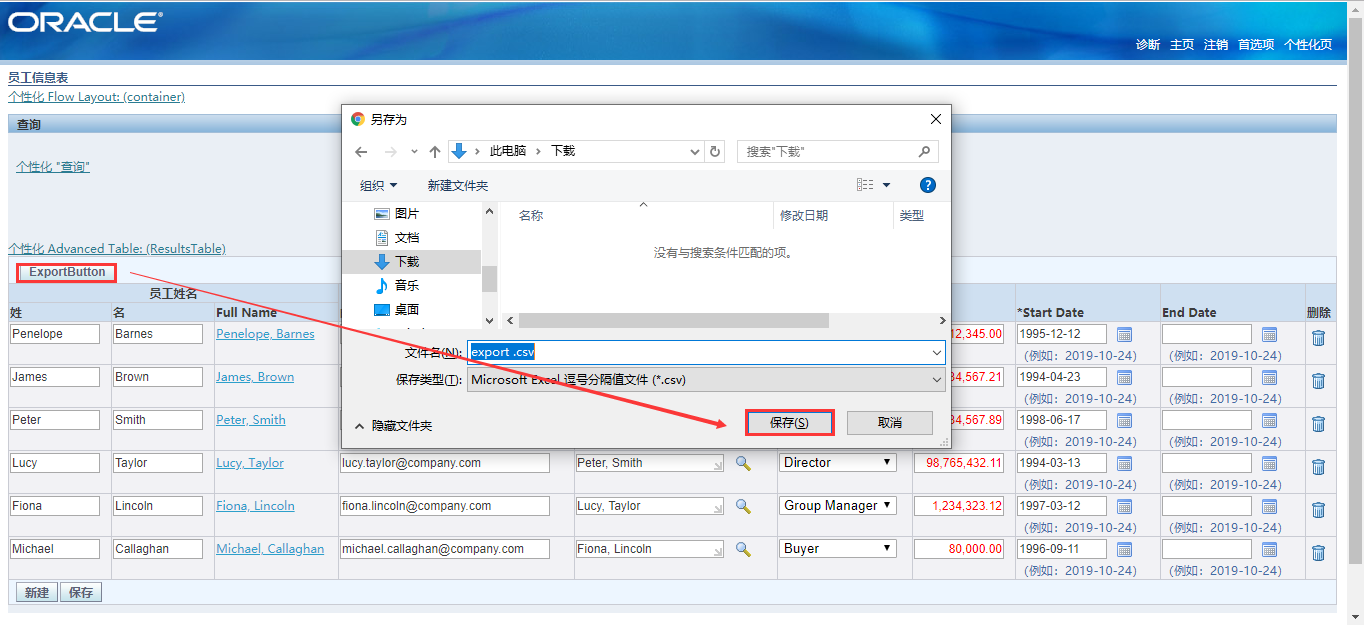Close the 另存为 dialog
This screenshot has height=625, width=1364.
(x=936, y=119)
